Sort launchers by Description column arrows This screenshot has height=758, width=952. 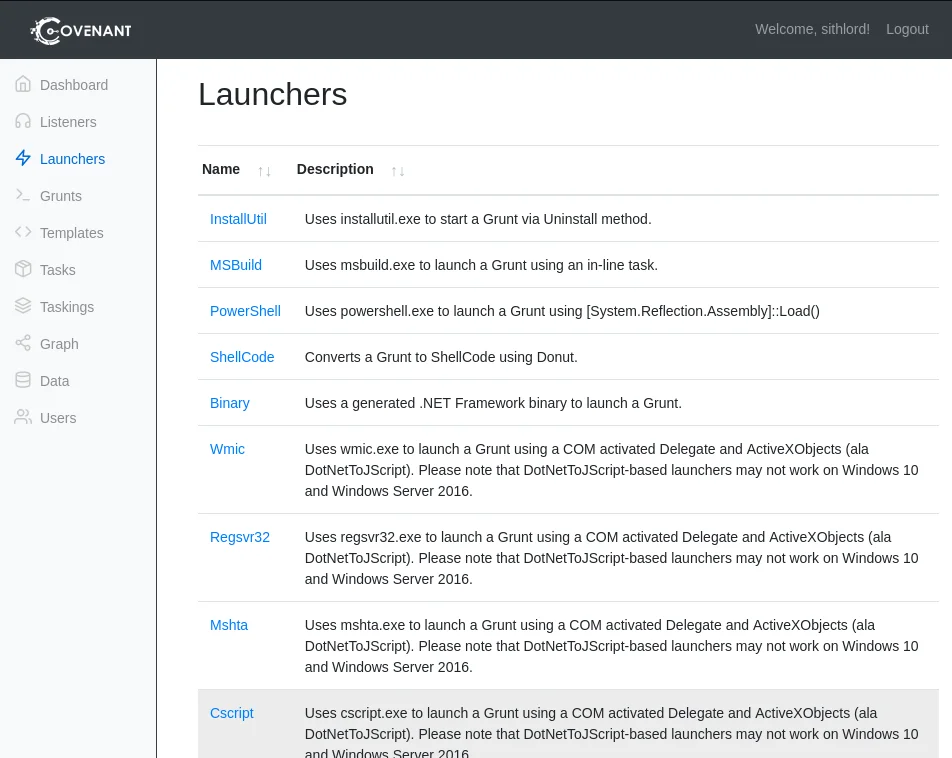(398, 171)
